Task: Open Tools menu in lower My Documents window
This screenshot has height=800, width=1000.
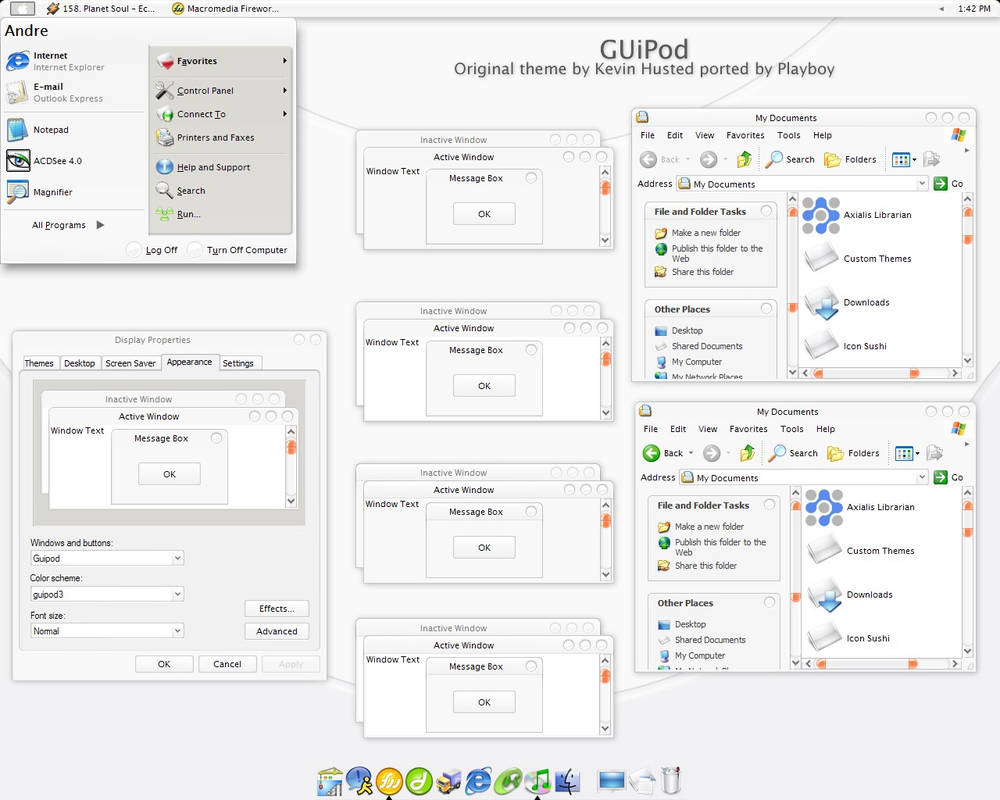Action: coord(791,429)
